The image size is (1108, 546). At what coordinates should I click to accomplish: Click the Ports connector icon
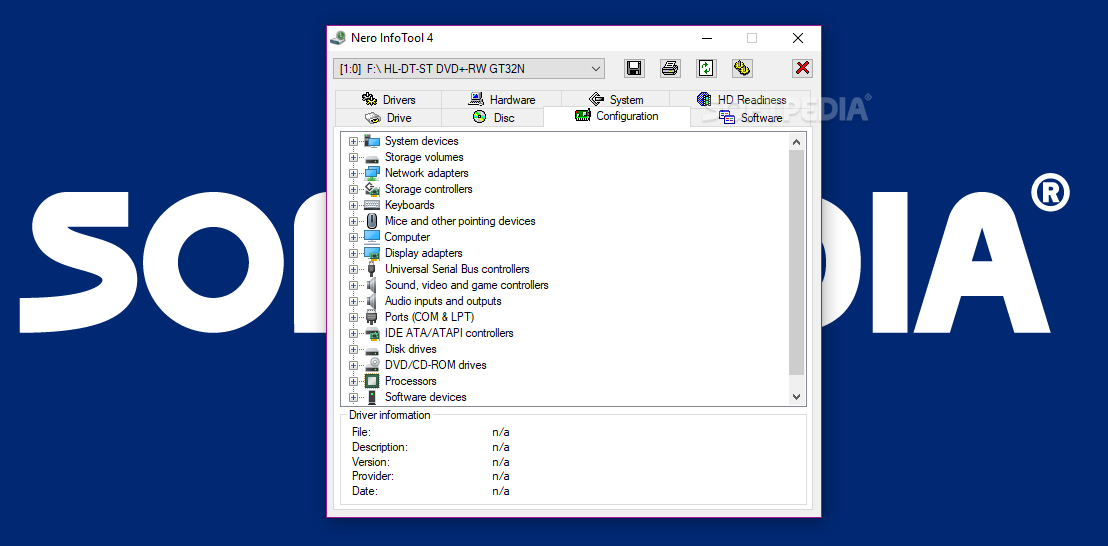pos(372,317)
